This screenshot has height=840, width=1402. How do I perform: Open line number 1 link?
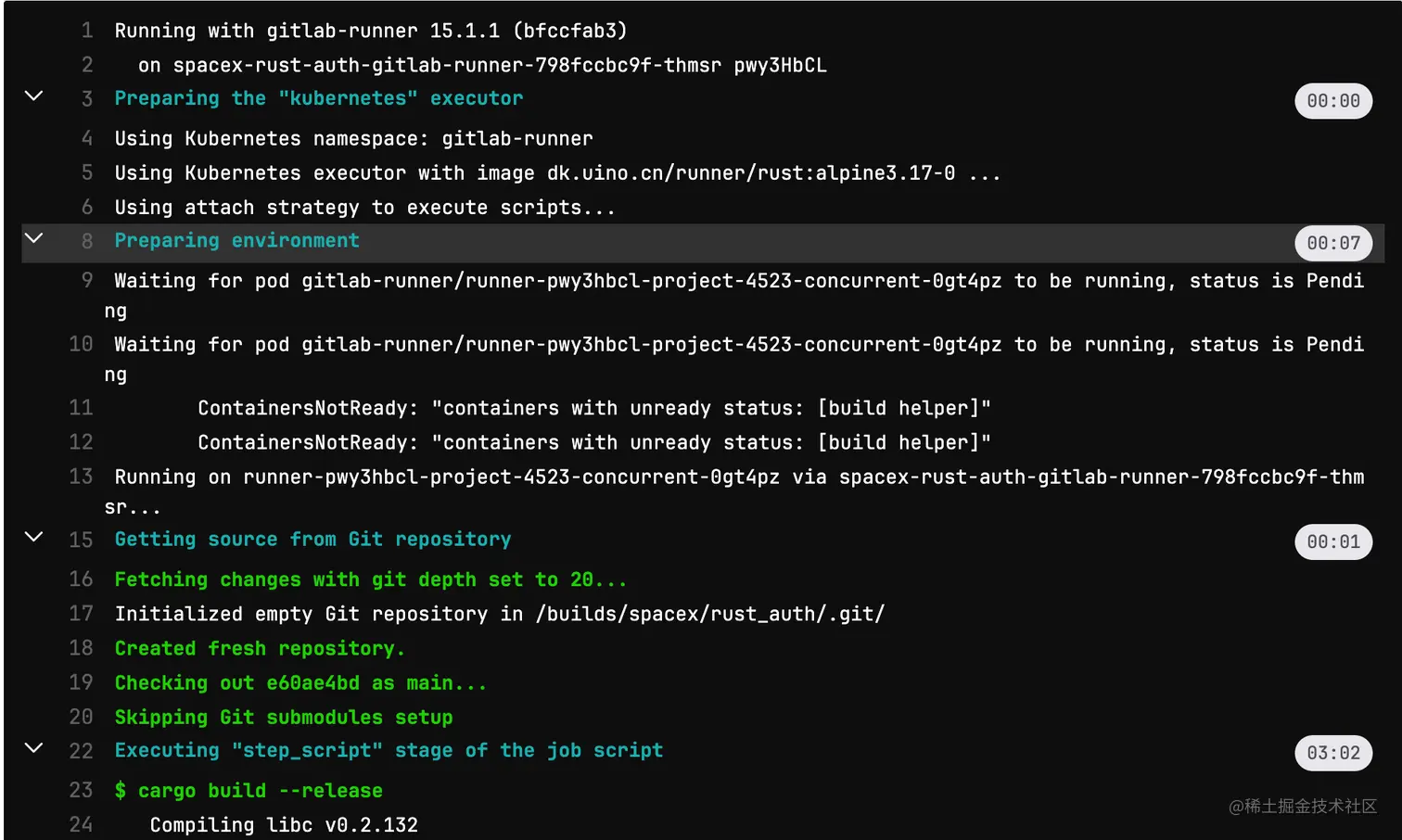pyautogui.click(x=87, y=31)
